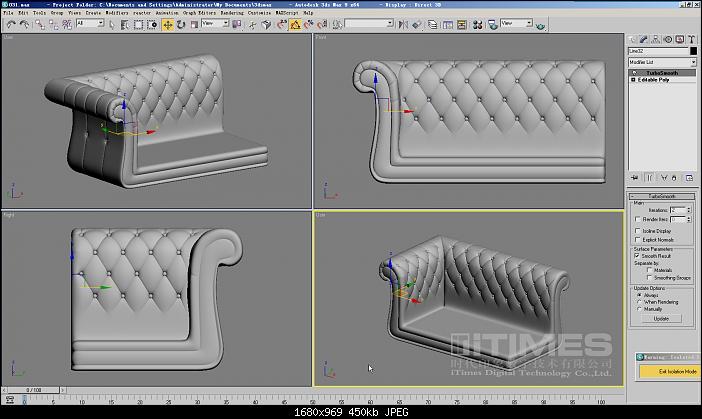The height and width of the screenshot is (419, 702).
Task: Click the Pin Stack icon
Action: tap(634, 178)
